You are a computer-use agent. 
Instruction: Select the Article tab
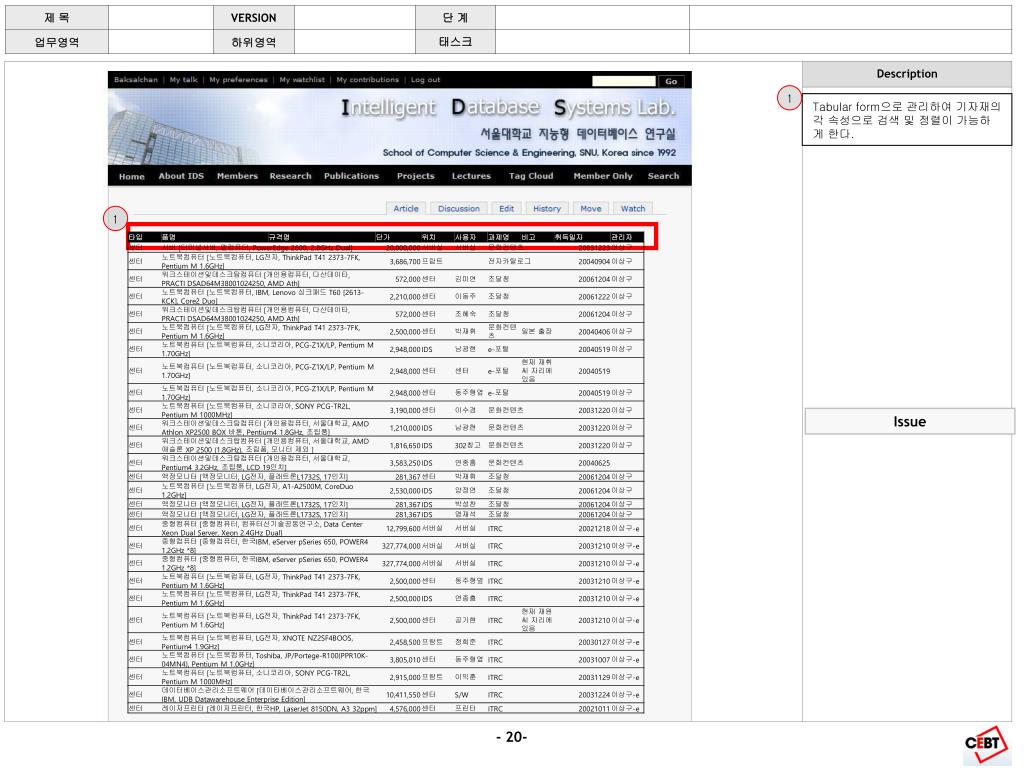click(406, 208)
